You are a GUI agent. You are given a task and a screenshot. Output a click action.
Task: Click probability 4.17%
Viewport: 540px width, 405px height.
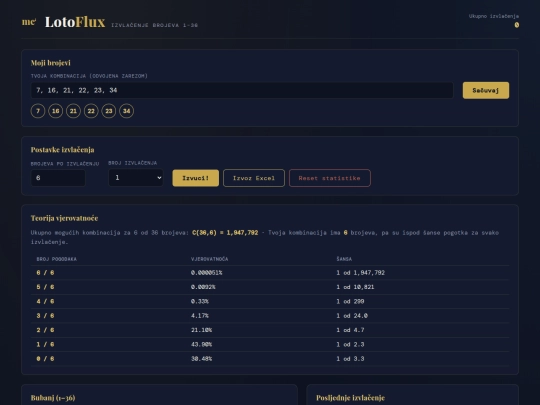click(x=200, y=315)
